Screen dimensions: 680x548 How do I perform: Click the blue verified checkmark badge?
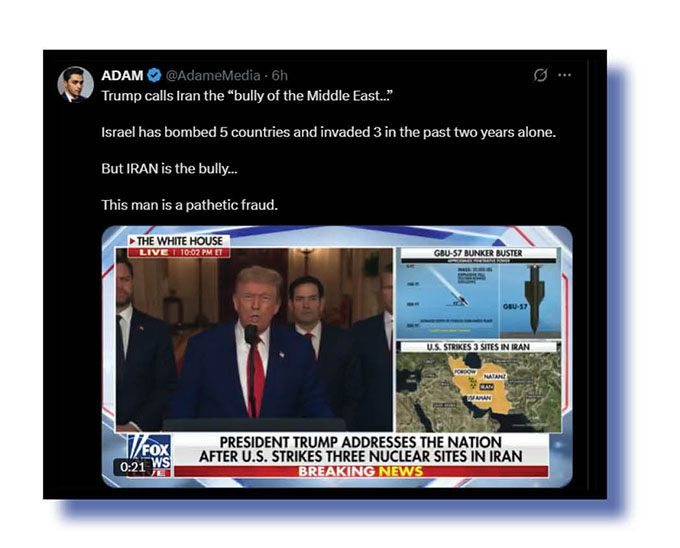pyautogui.click(x=154, y=75)
